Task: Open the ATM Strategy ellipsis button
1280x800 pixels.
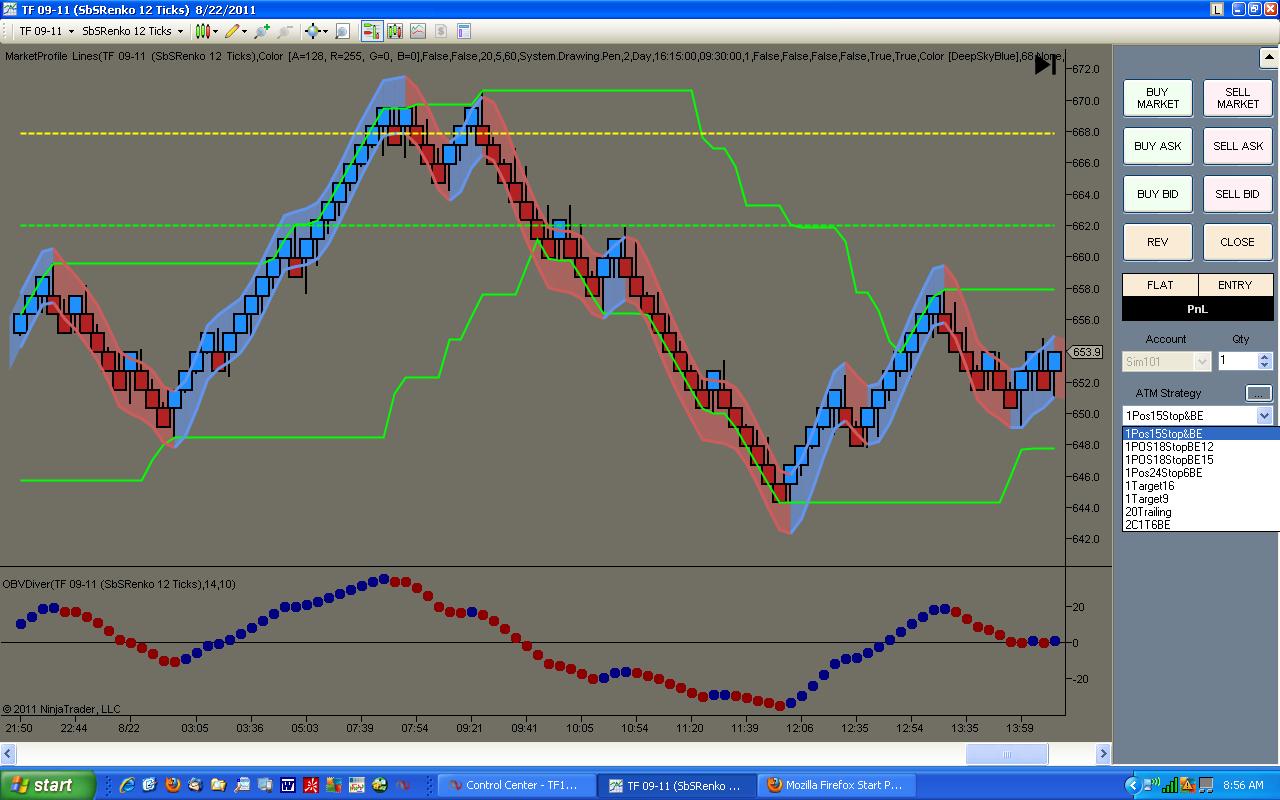Action: tap(1258, 393)
